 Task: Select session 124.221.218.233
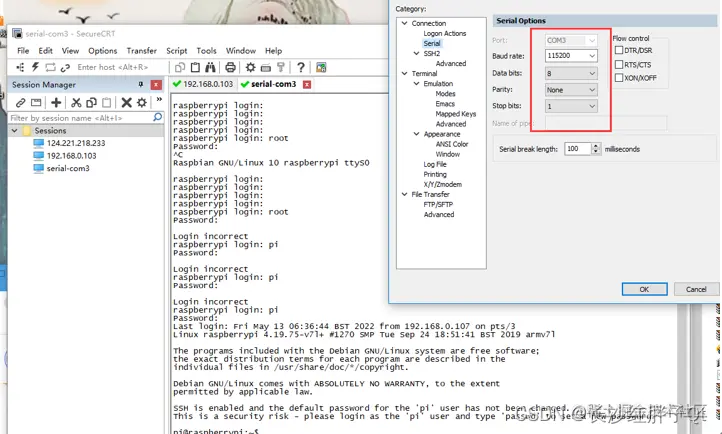(76, 143)
